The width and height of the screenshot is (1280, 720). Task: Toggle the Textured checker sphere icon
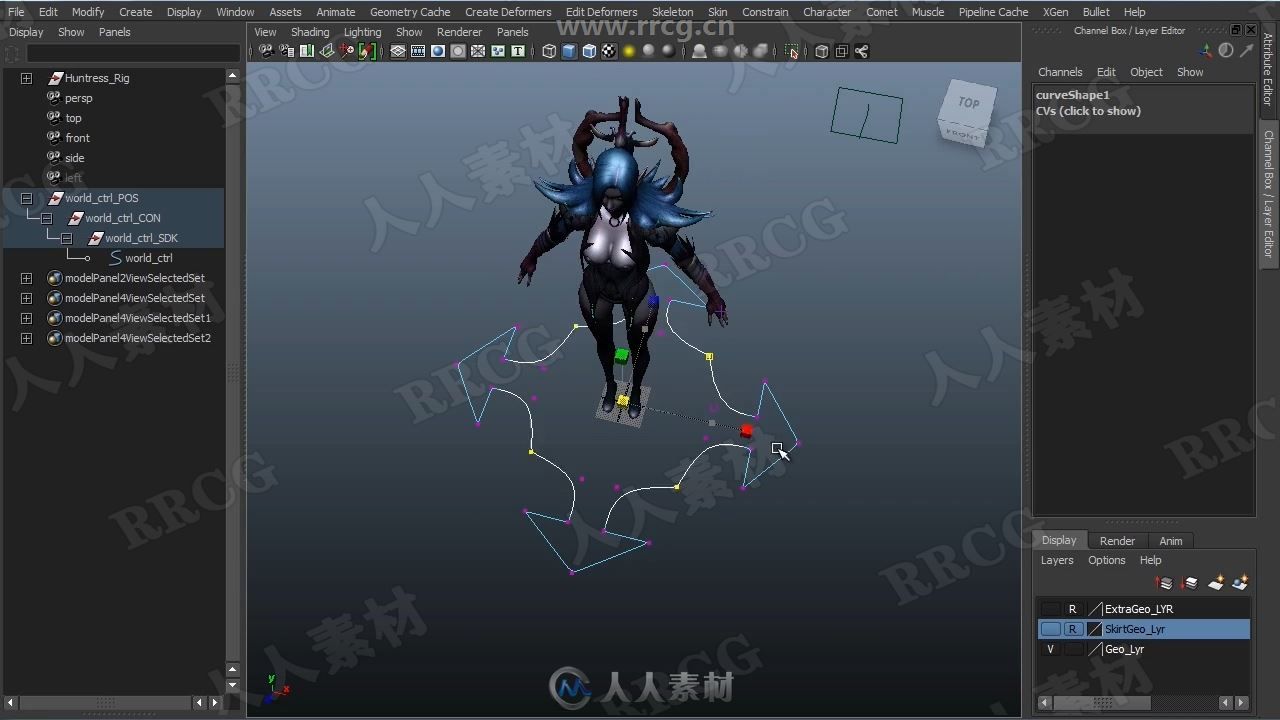click(x=609, y=51)
